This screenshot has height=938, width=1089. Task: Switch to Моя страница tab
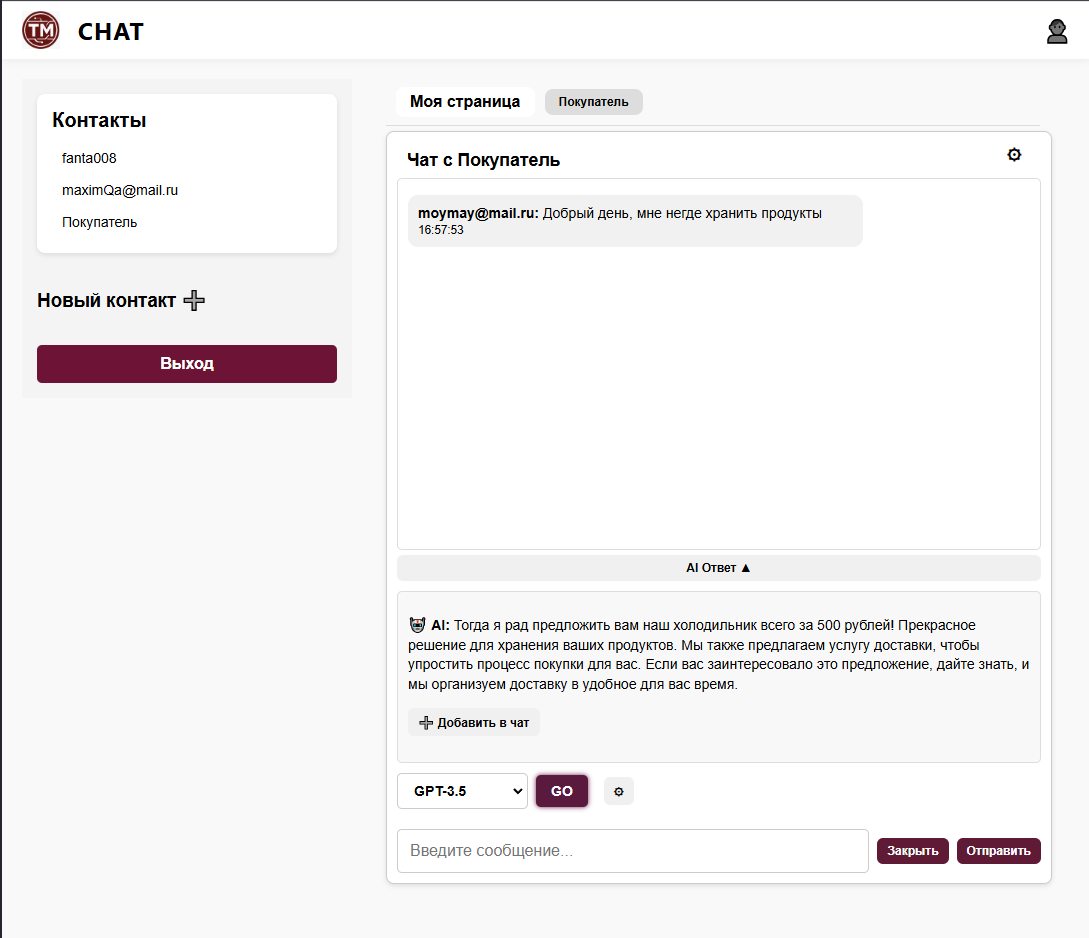pyautogui.click(x=465, y=102)
